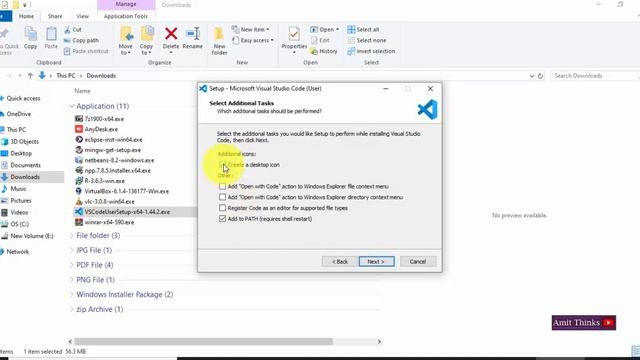Viewport: 640px width, 360px height.
Task: Switch to the Share ribbon tab
Action: pyautogui.click(x=55, y=16)
